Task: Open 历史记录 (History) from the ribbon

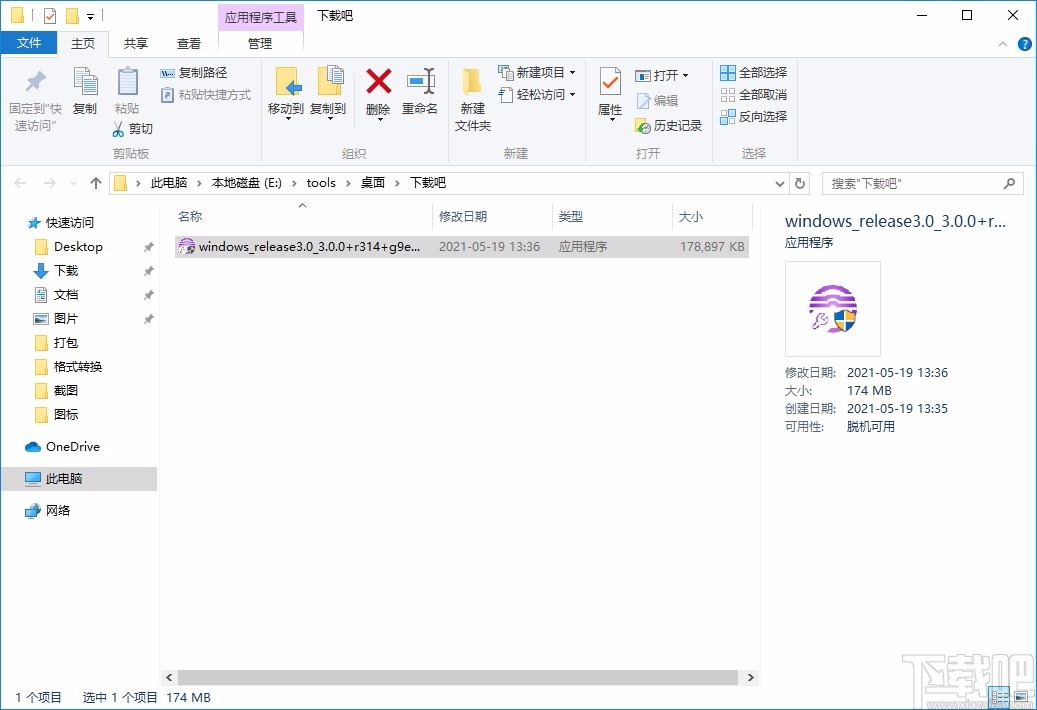Action: click(668, 126)
